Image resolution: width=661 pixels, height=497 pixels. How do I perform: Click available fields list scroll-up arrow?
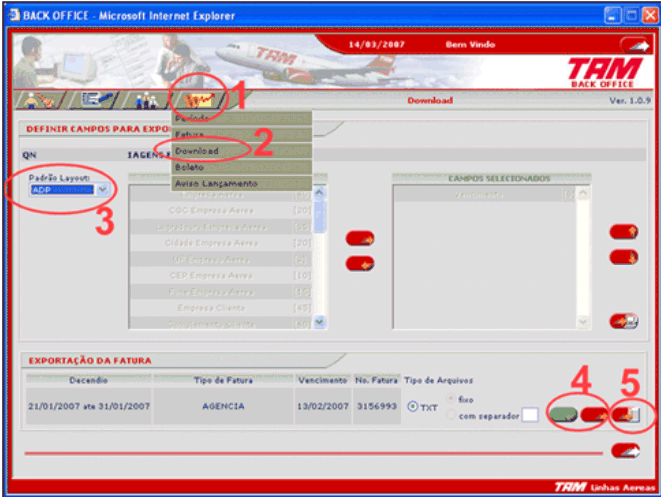320,193
